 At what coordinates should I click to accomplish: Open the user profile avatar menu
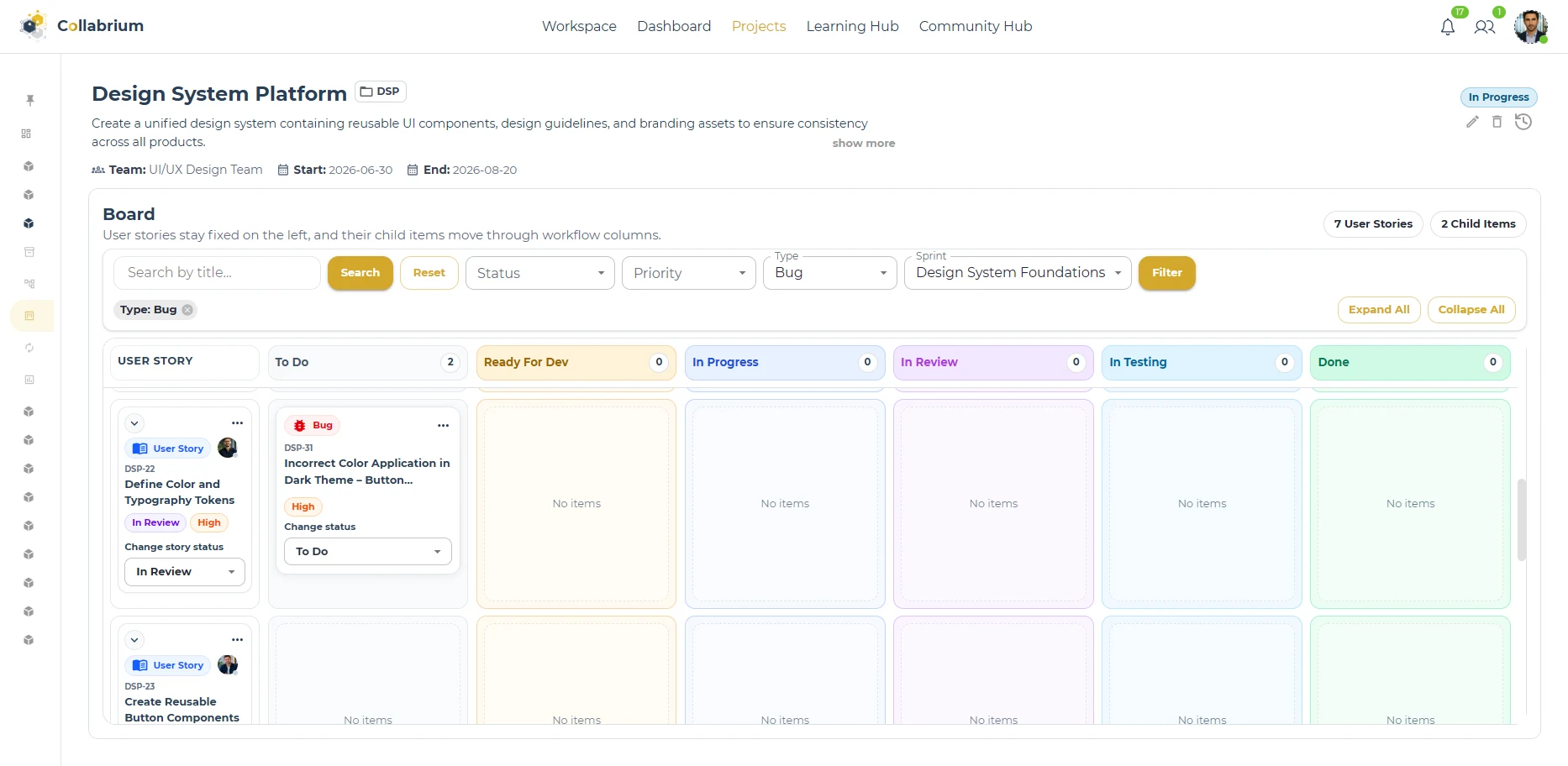pyautogui.click(x=1531, y=26)
